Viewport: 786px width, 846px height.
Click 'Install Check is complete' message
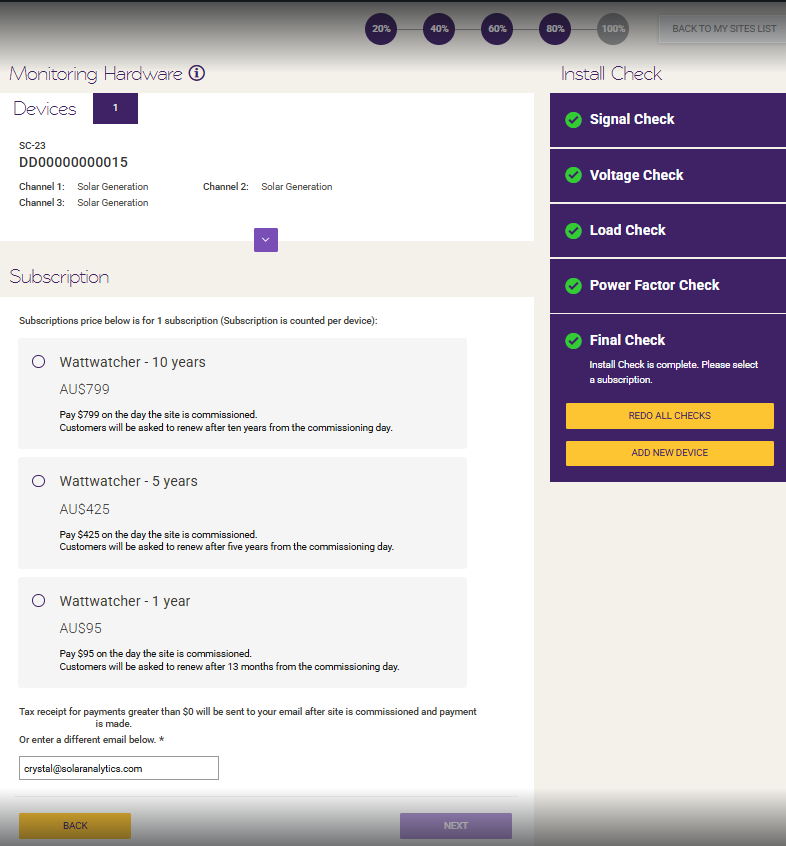click(x=673, y=372)
